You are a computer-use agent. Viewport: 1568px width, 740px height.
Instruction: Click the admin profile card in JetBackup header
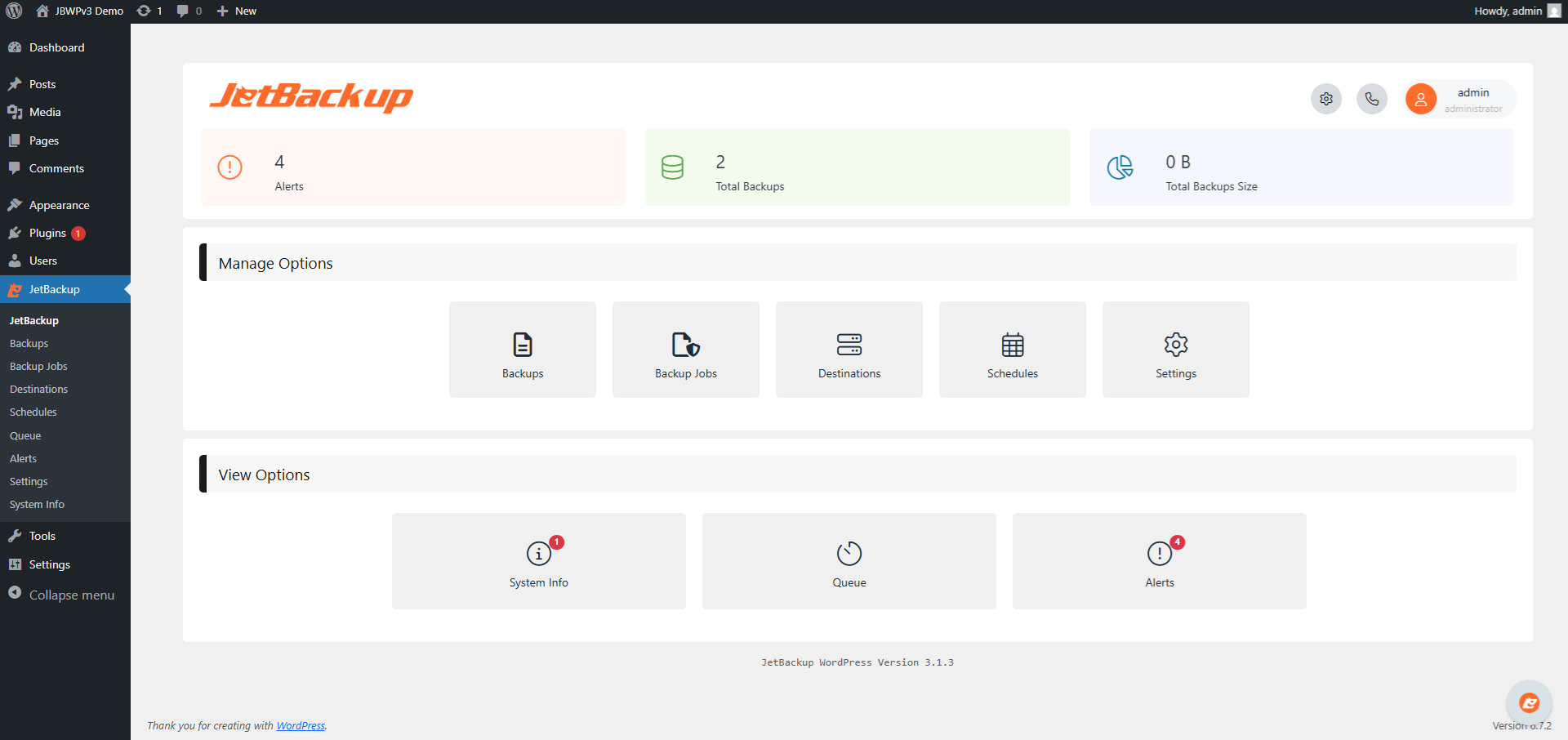click(1459, 98)
